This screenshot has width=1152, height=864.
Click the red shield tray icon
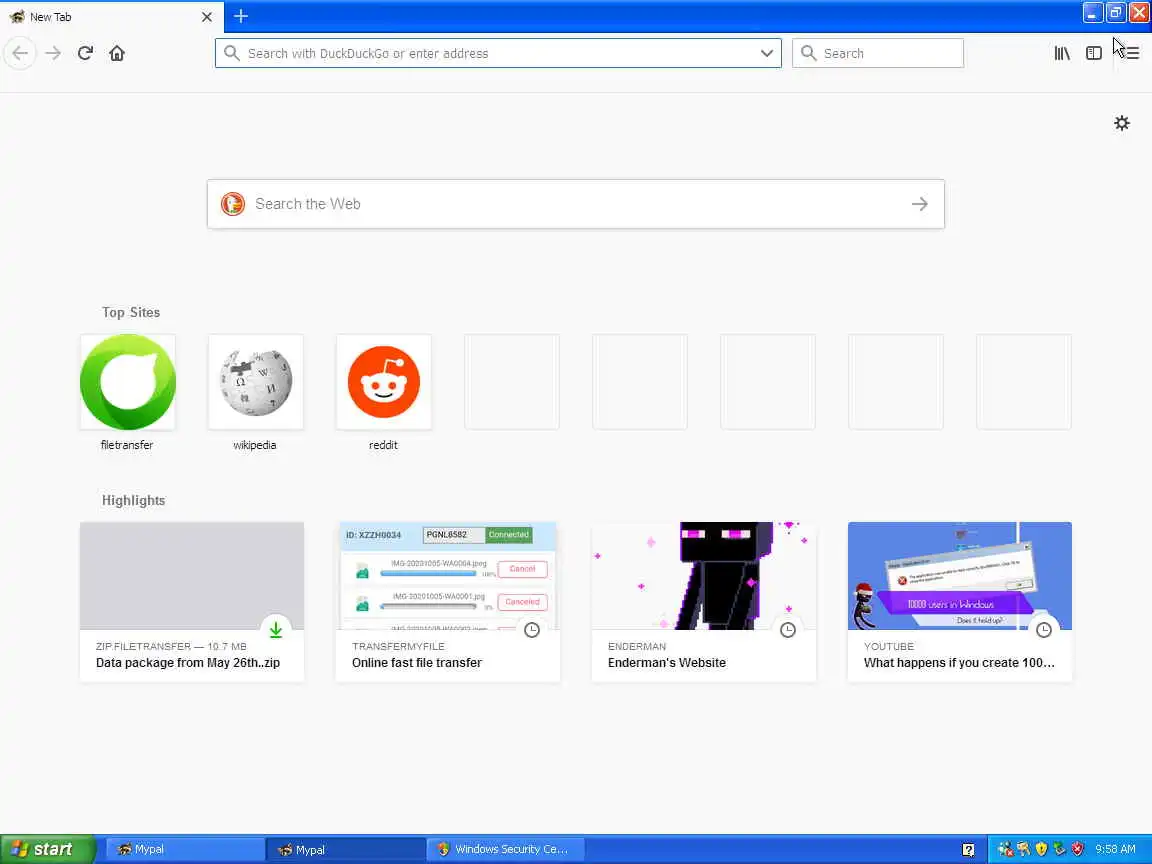pos(1077,849)
